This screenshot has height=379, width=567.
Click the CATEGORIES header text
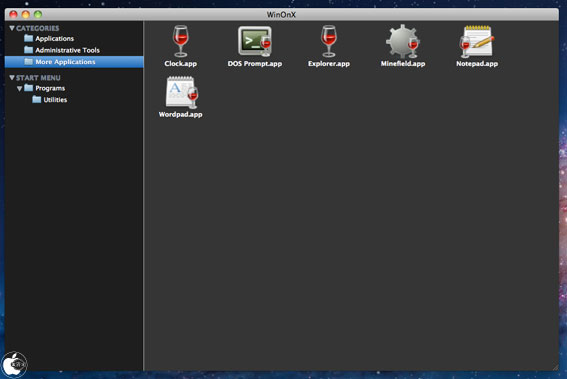pyautogui.click(x=38, y=28)
